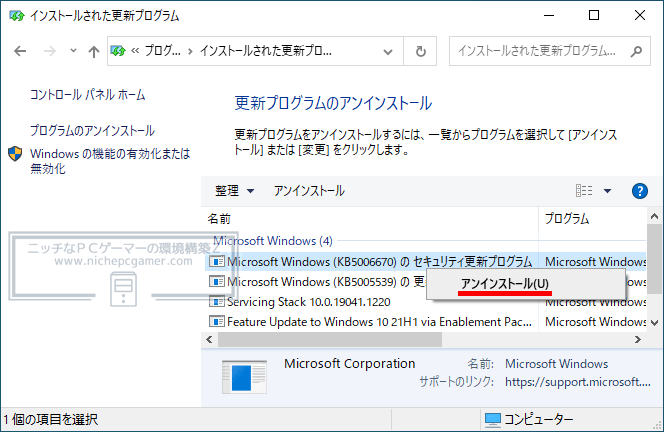Click the details pane update thumbnail
Image resolution: width=664 pixels, height=432 pixels.
point(244,377)
